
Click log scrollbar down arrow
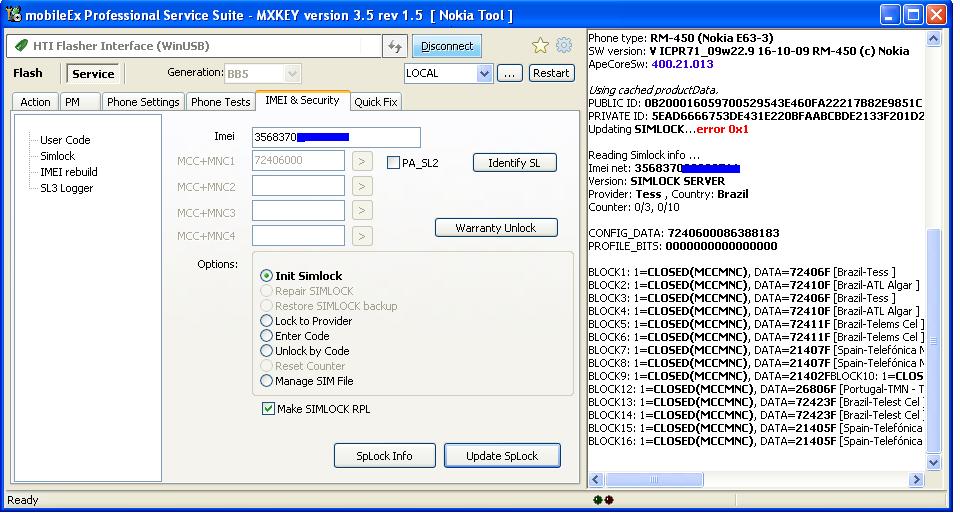(934, 463)
